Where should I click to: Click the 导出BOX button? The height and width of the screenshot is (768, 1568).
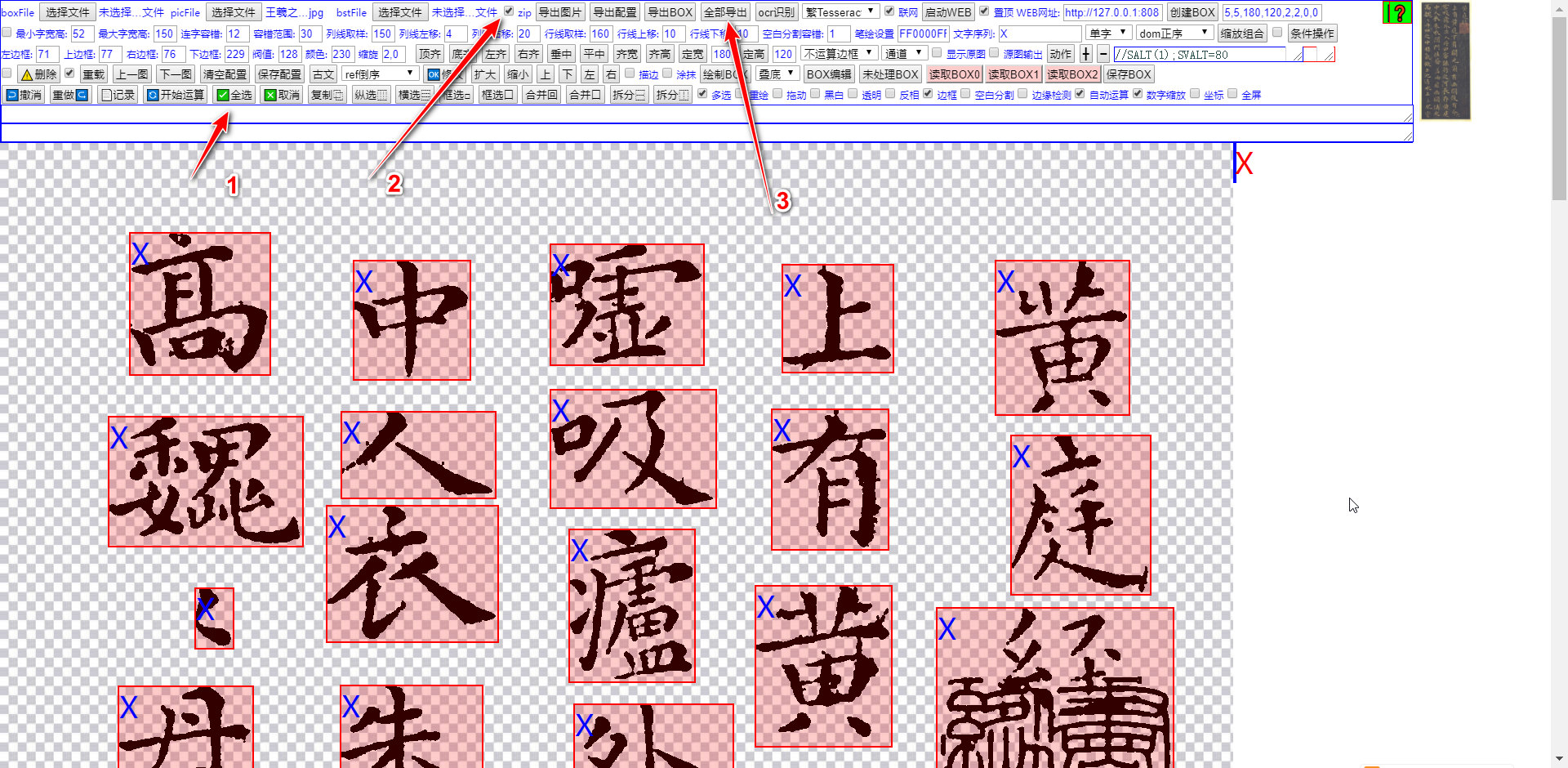[670, 12]
